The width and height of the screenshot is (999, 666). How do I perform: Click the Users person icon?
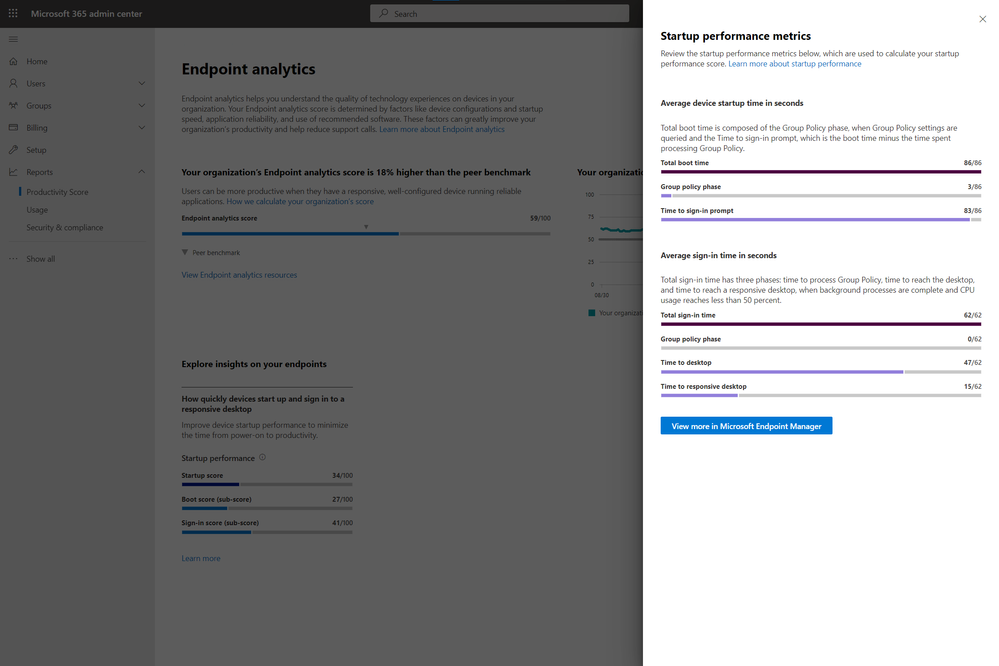tap(14, 83)
